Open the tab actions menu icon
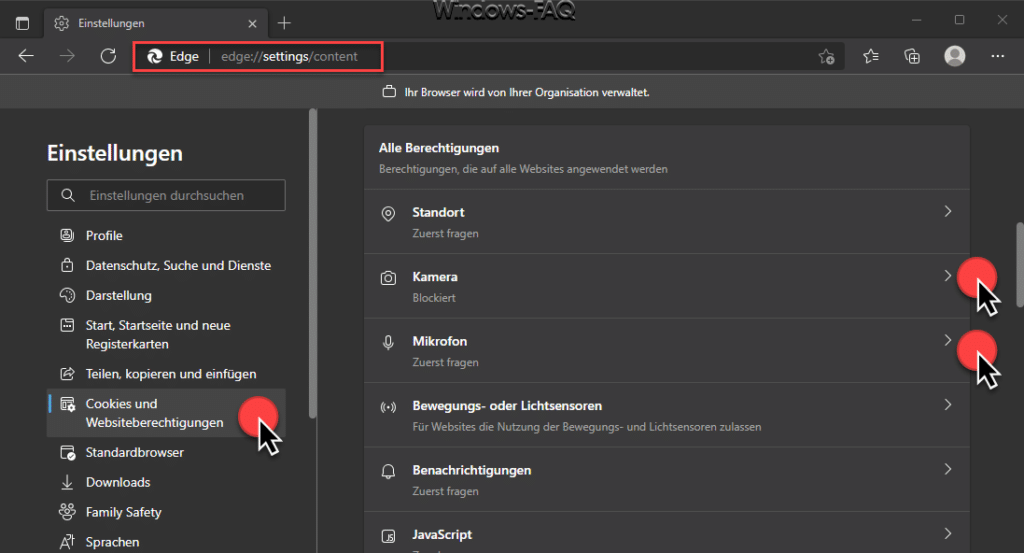The image size is (1024, 553). tap(22, 24)
